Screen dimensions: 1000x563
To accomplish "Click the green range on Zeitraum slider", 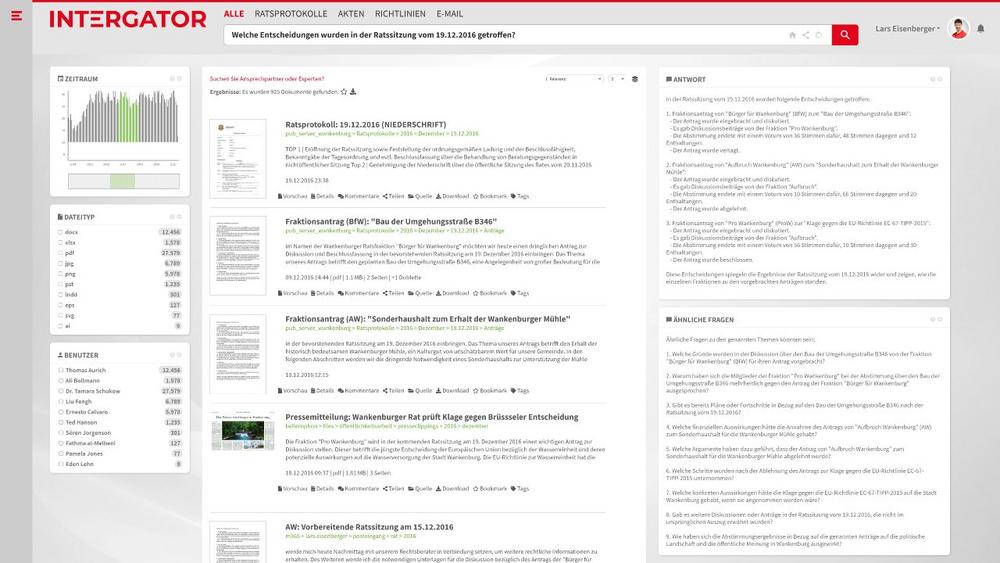I will click(122, 181).
